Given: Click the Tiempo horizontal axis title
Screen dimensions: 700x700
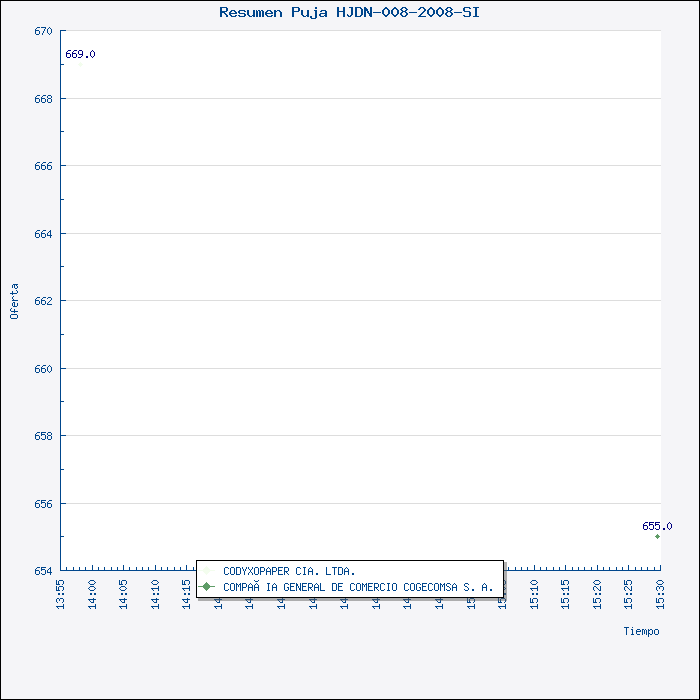Looking at the screenshot, I should click(641, 631).
